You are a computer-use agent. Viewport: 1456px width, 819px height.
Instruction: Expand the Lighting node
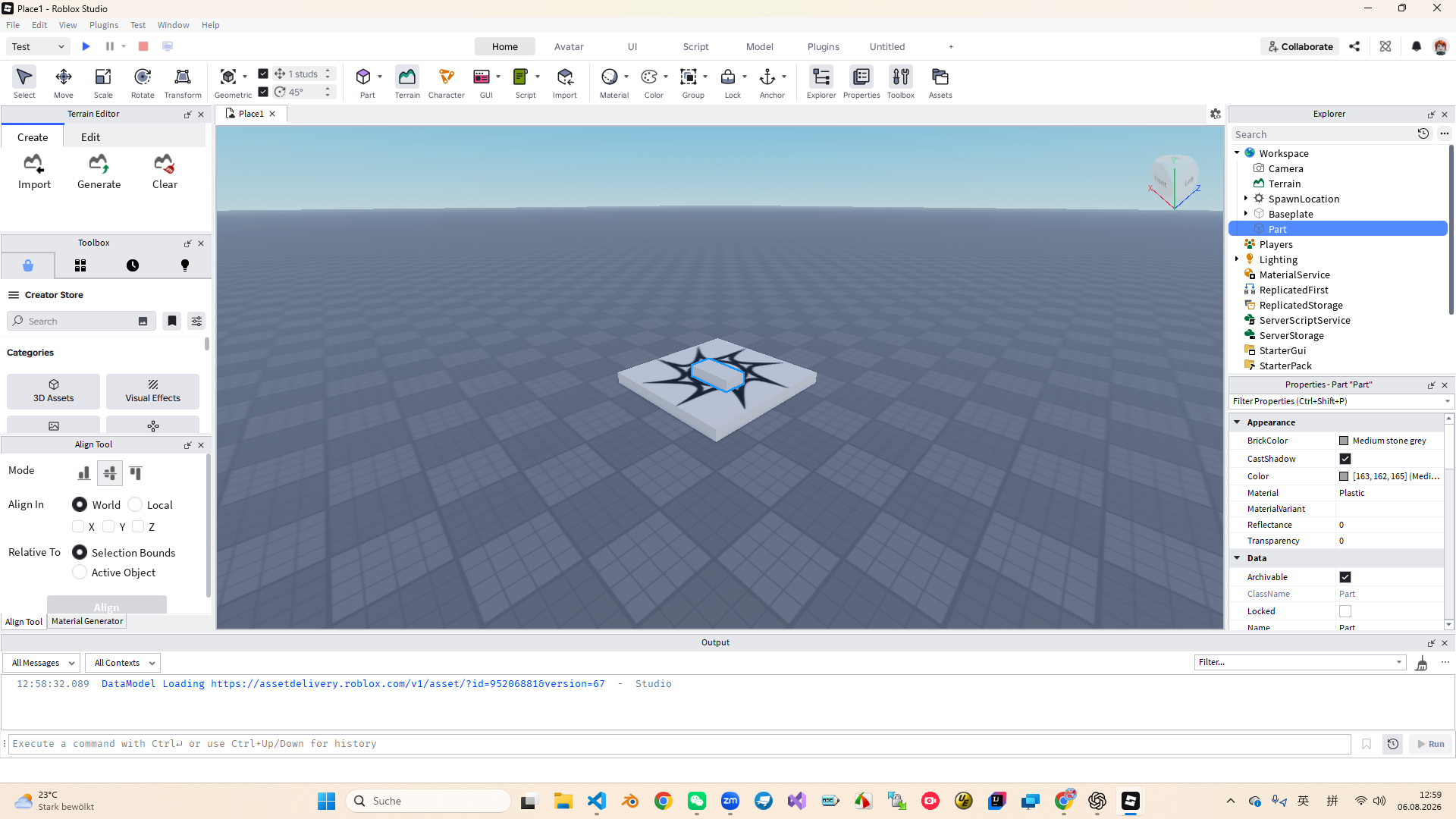click(x=1237, y=259)
